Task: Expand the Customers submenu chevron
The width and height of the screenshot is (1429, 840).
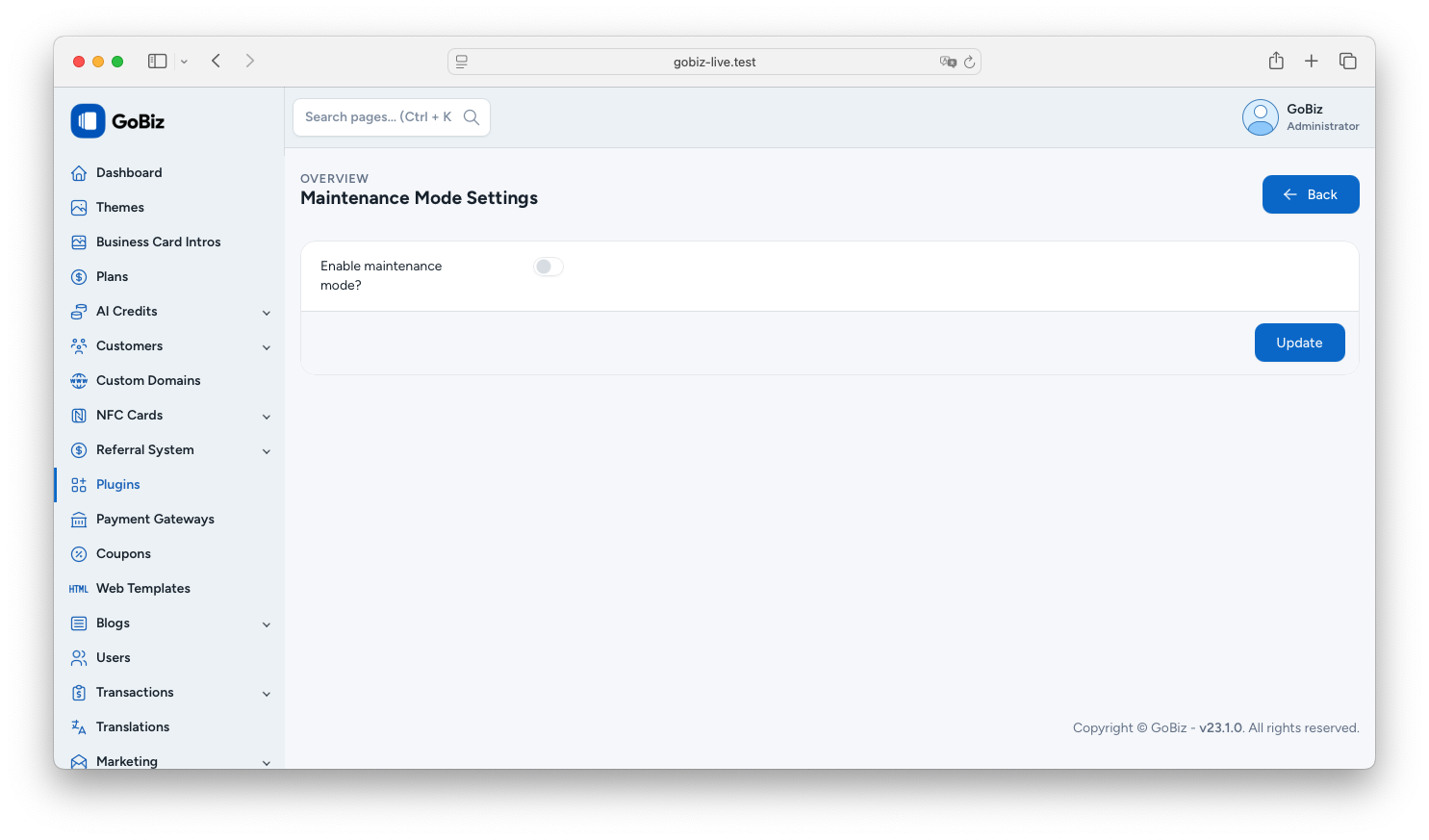Action: click(267, 347)
